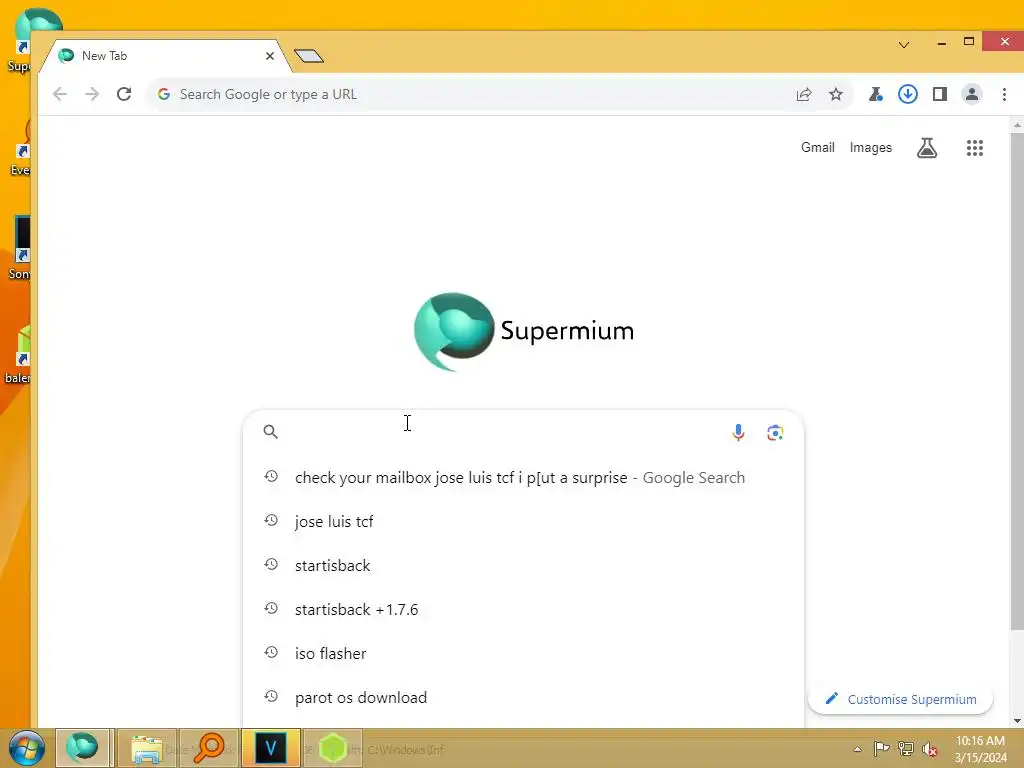The image size is (1024, 768).
Task: Open the clock showing 10:16 AM
Action: click(x=980, y=749)
